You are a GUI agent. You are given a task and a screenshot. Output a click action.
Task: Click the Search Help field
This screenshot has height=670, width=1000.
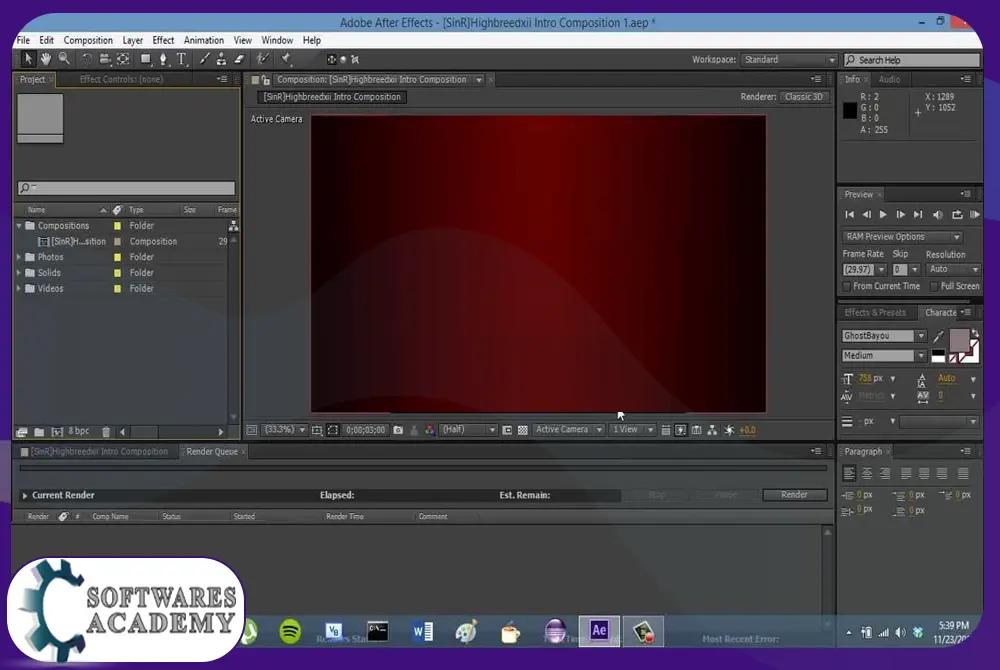tap(912, 60)
